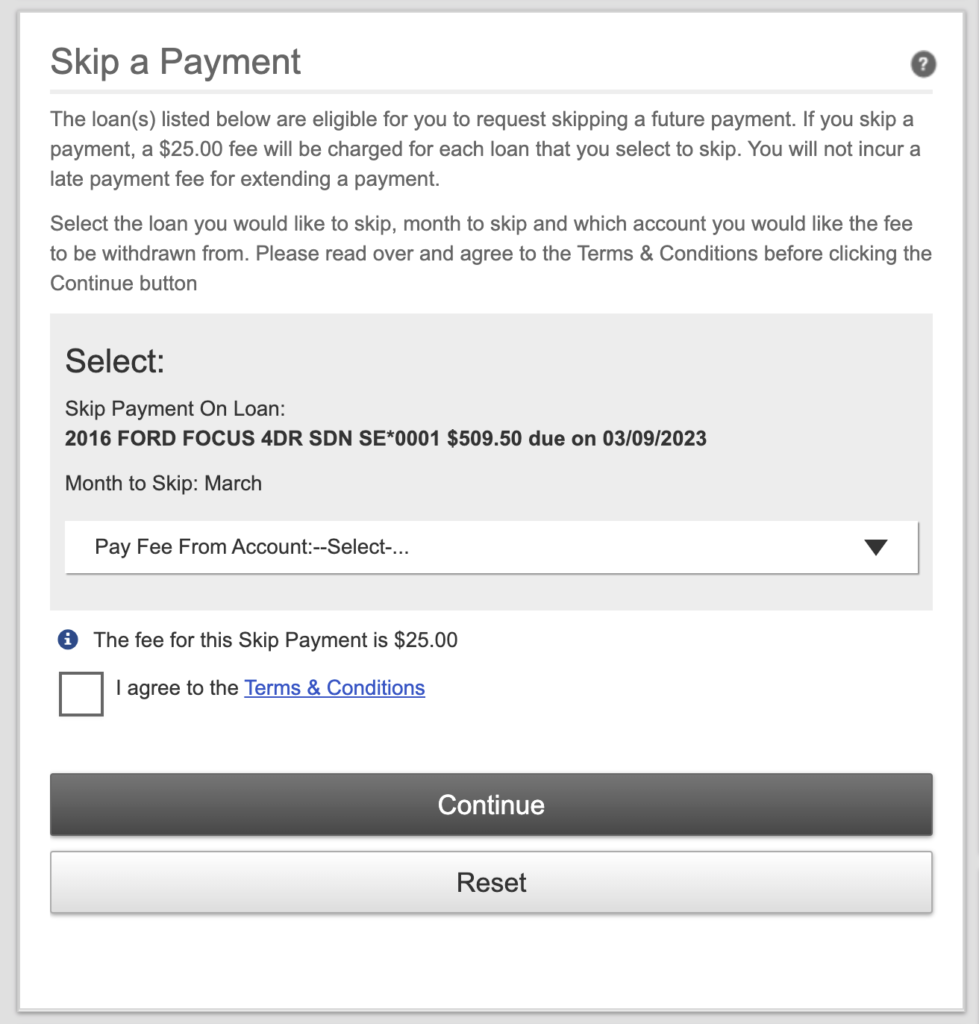Check the Terms & Conditions agreement checkbox

81,694
